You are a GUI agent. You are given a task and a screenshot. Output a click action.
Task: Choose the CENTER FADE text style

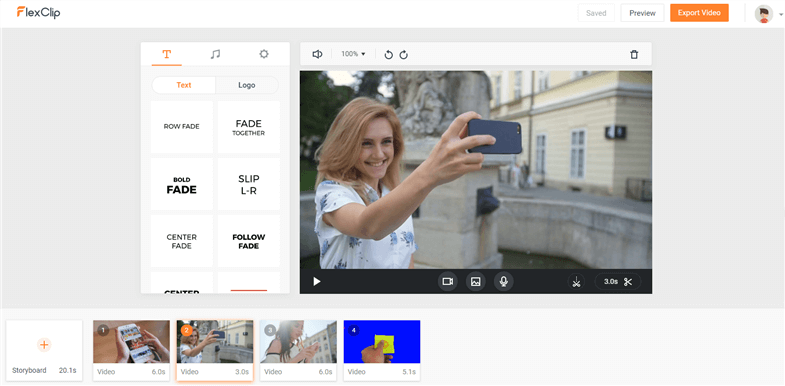[x=182, y=241]
